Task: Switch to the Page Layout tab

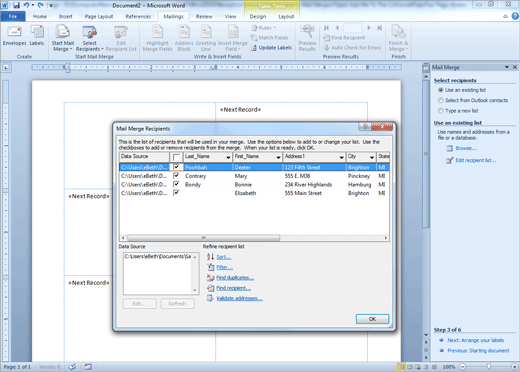Action: [99, 16]
